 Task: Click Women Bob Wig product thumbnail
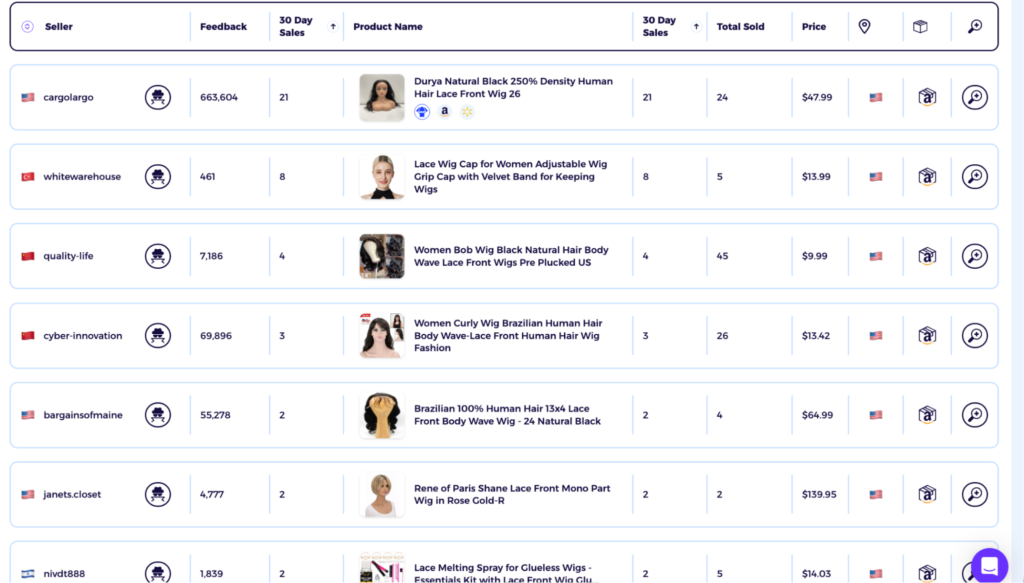pos(382,256)
